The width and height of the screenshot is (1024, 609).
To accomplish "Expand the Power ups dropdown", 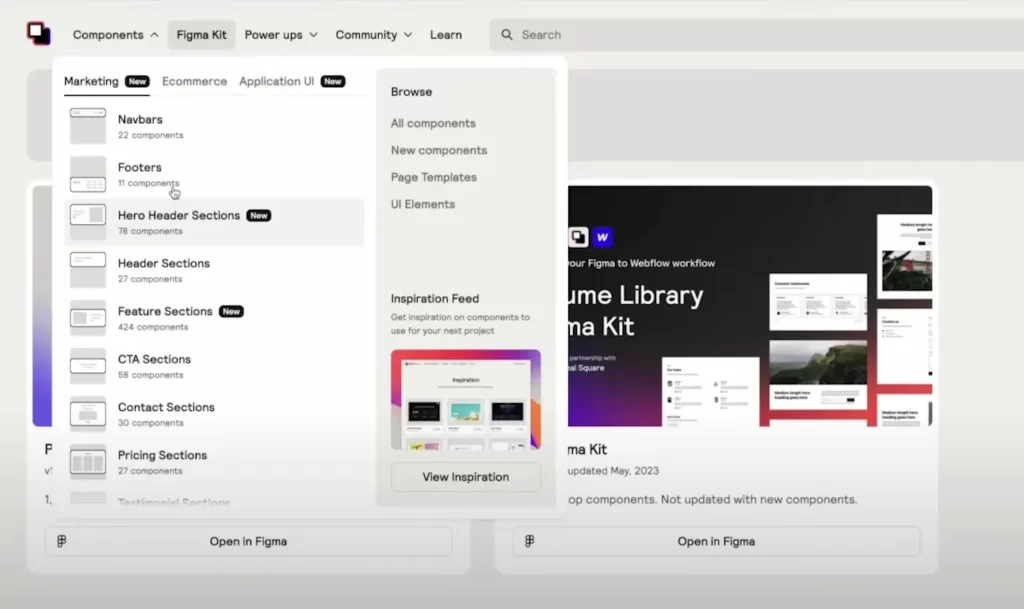I will tap(281, 35).
